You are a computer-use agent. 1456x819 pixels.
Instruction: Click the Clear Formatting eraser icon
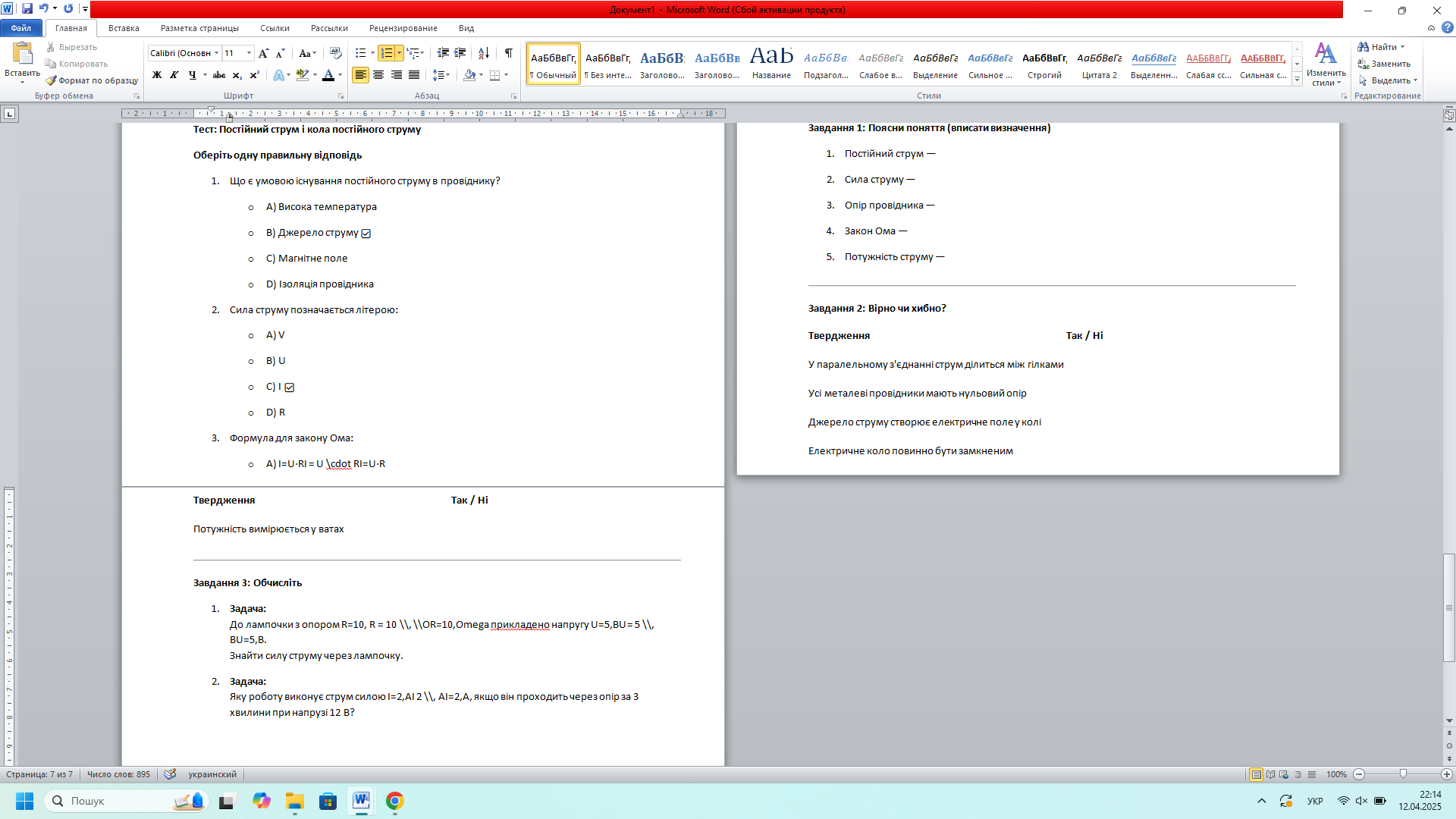point(336,53)
